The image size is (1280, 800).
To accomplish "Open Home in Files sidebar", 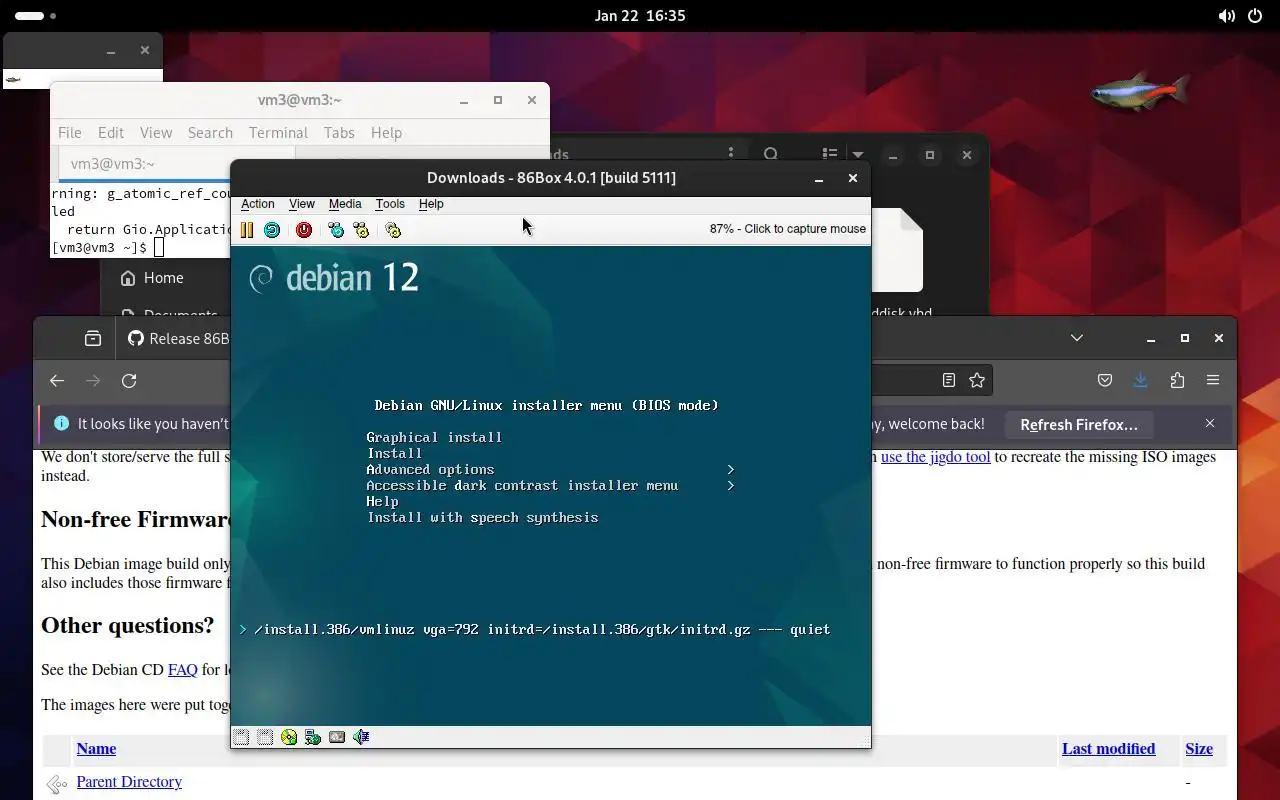I will (x=163, y=278).
